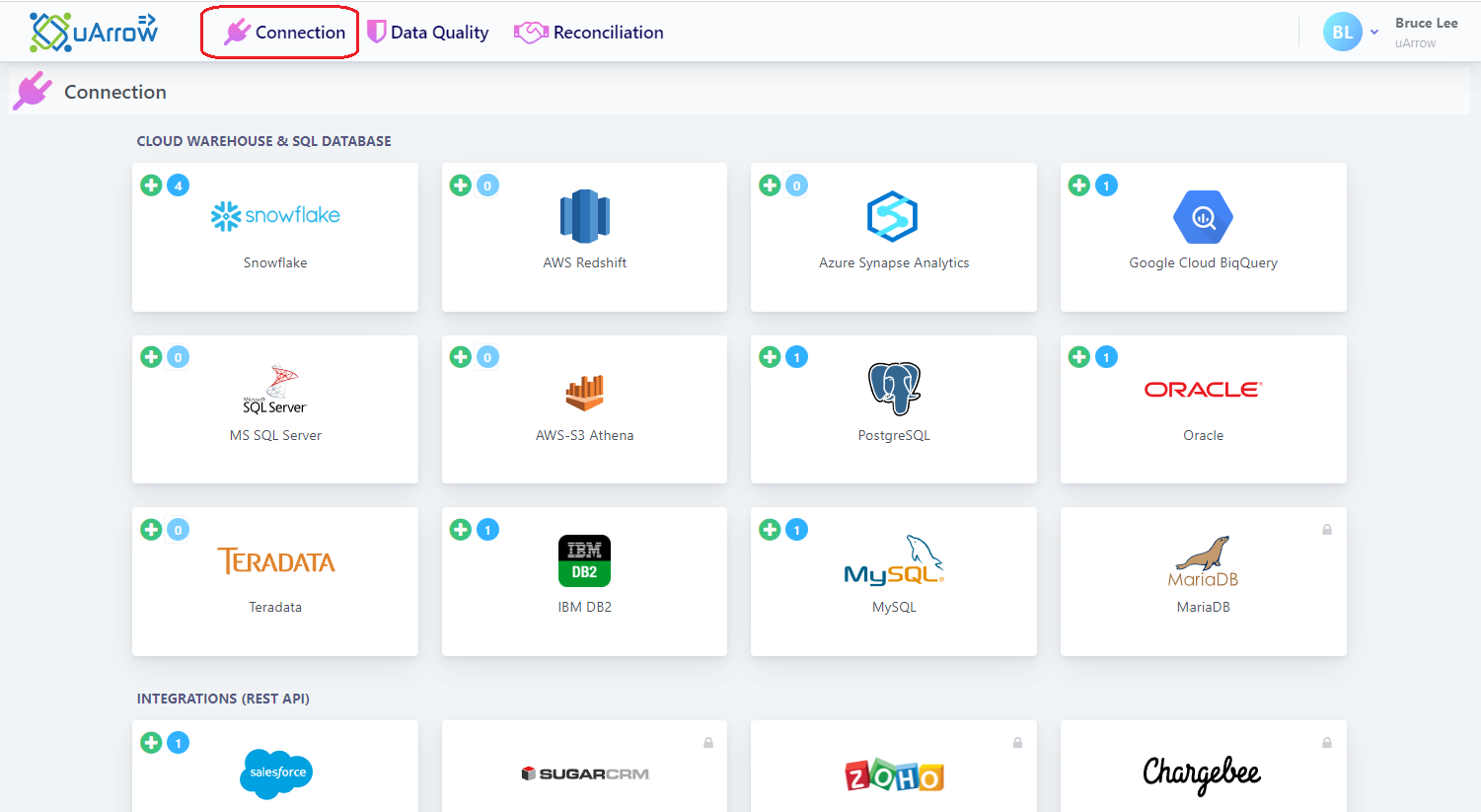Screen dimensions: 1481x812
Task: Click the plug icon beside the Connection page title
Action: pos(33,91)
